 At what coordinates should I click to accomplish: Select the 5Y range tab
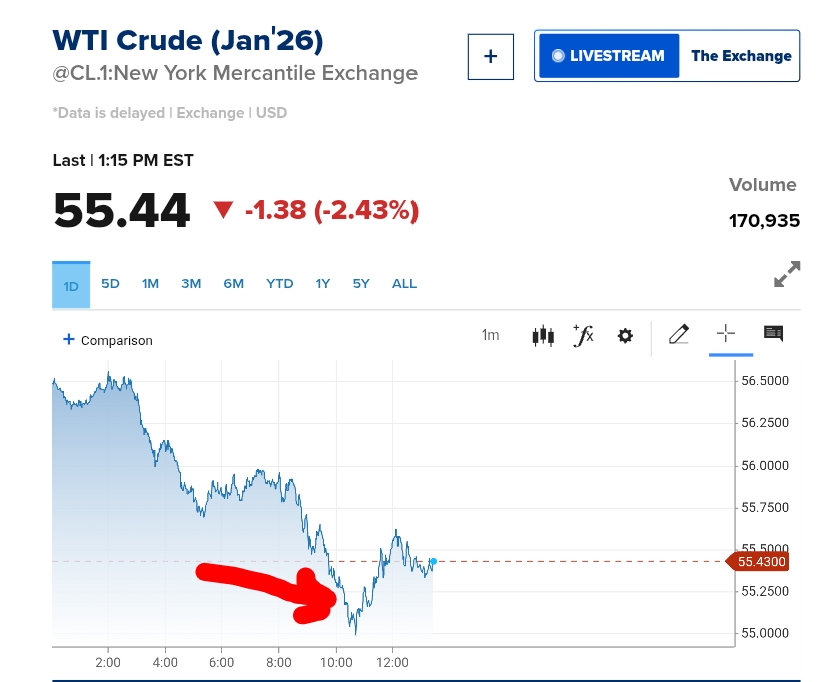tap(361, 284)
